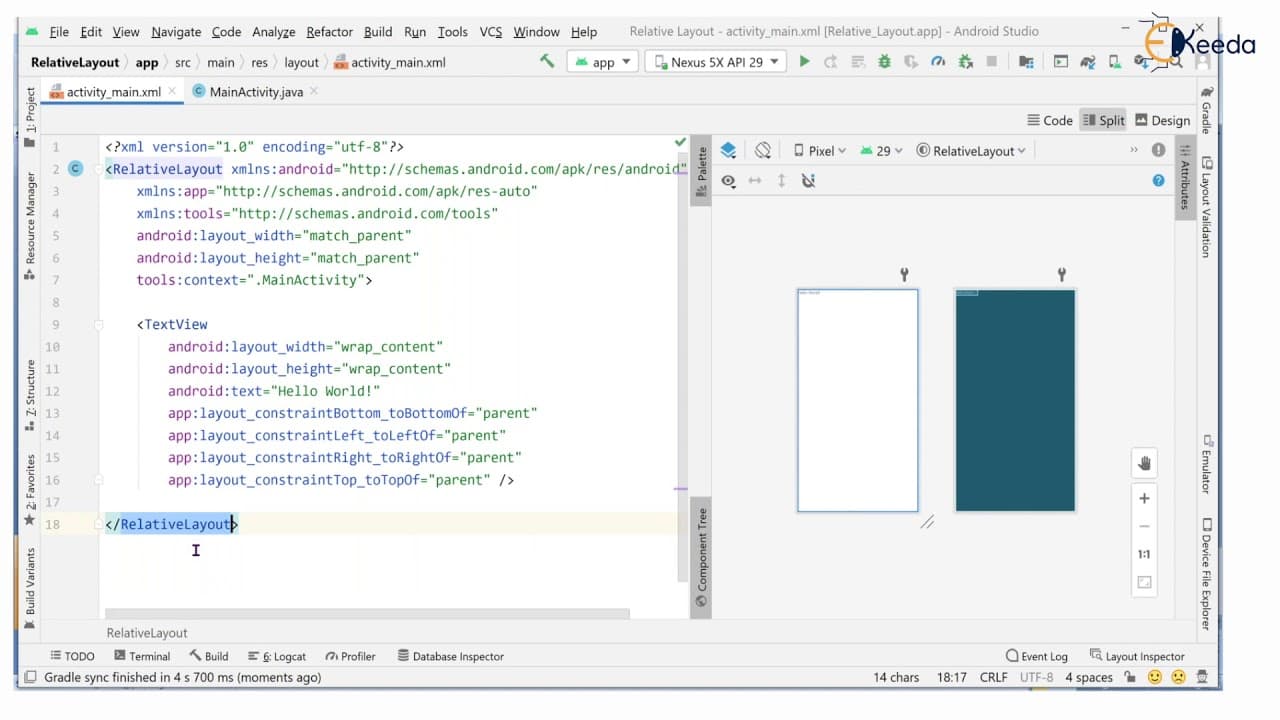Open the File menu
This screenshot has width=1280, height=720.
click(59, 32)
